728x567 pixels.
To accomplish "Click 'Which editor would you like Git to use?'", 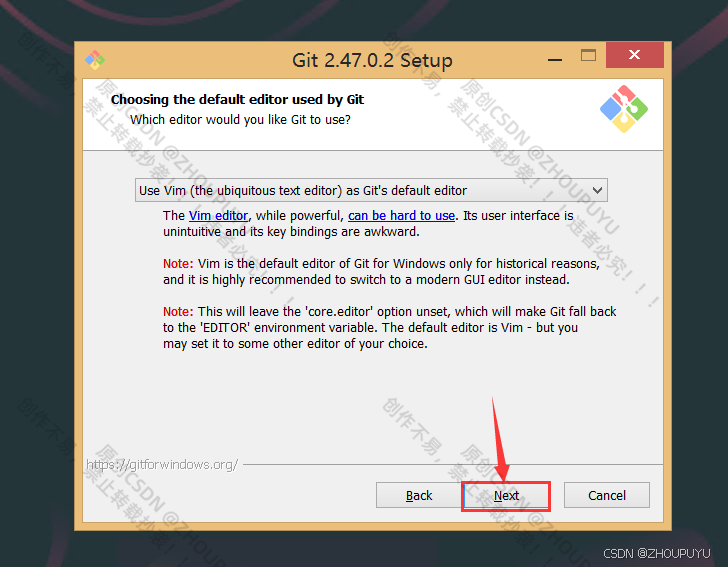I will [240, 120].
